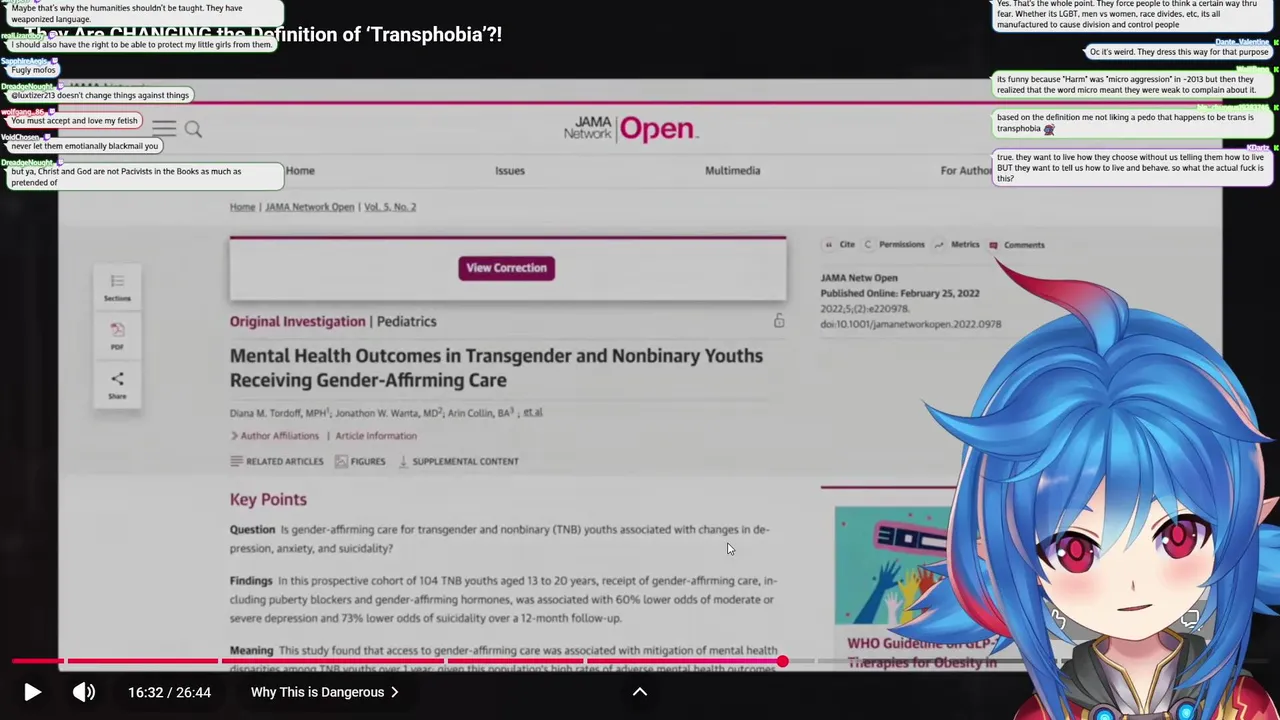Click the JAMA Network Open logo
Viewport: 1280px width, 720px height.
pos(630,129)
